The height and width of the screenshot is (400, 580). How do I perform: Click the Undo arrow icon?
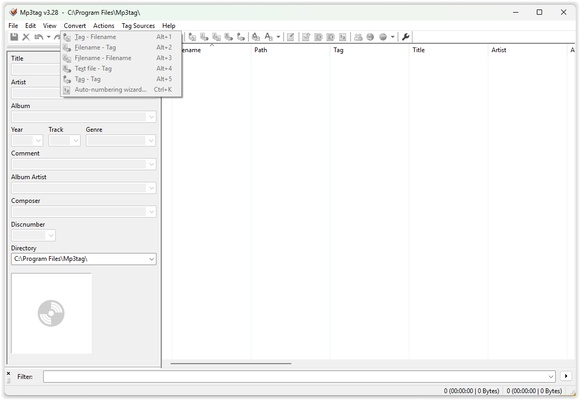click(x=38, y=37)
